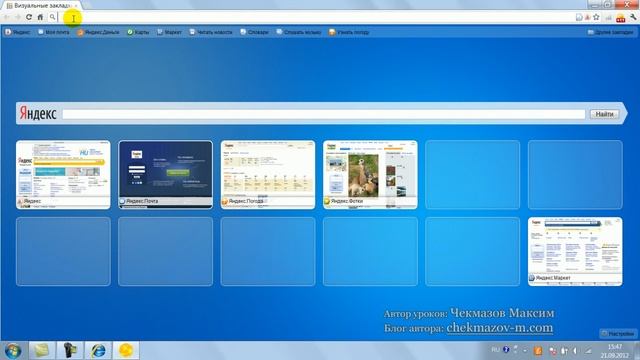Reload the page with the refresh icon
The height and width of the screenshot is (360, 640).
(29, 17)
